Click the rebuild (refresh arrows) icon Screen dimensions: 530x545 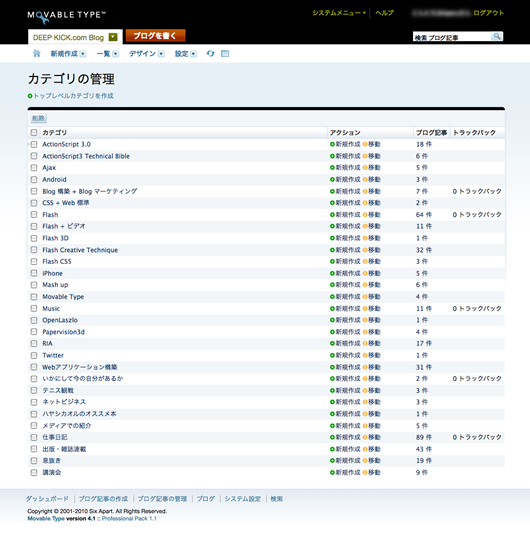coord(210,54)
